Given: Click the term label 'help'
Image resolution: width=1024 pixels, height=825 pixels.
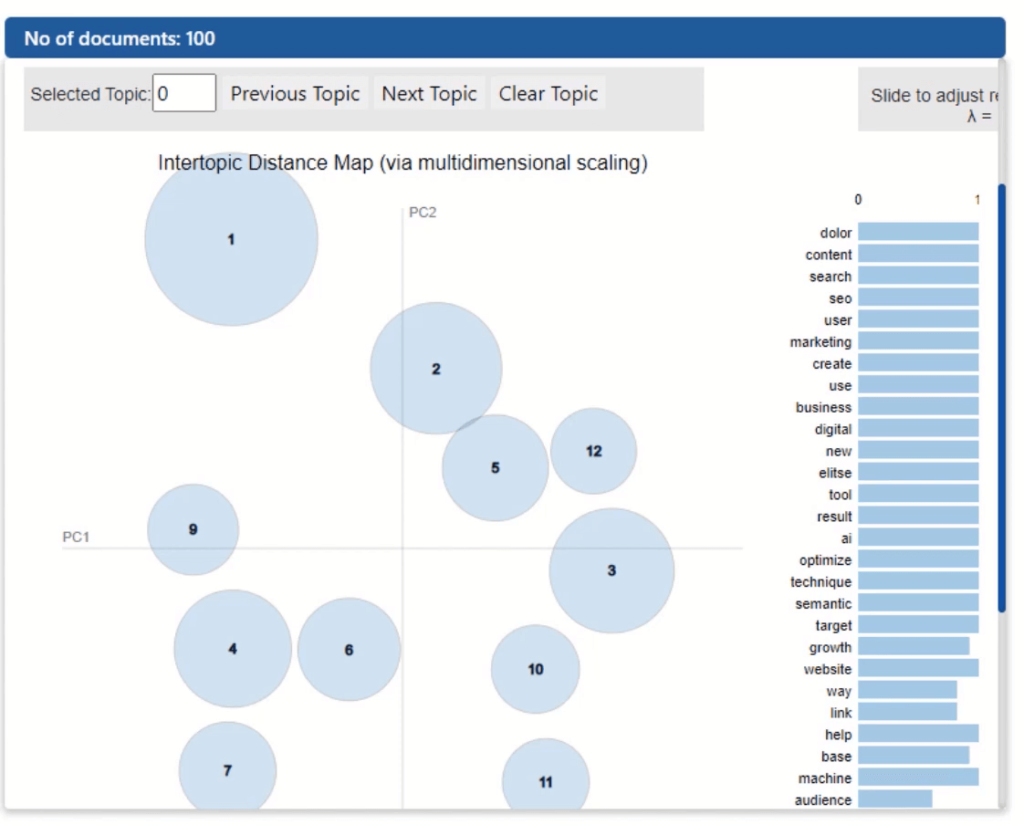Looking at the screenshot, I should (x=839, y=734).
